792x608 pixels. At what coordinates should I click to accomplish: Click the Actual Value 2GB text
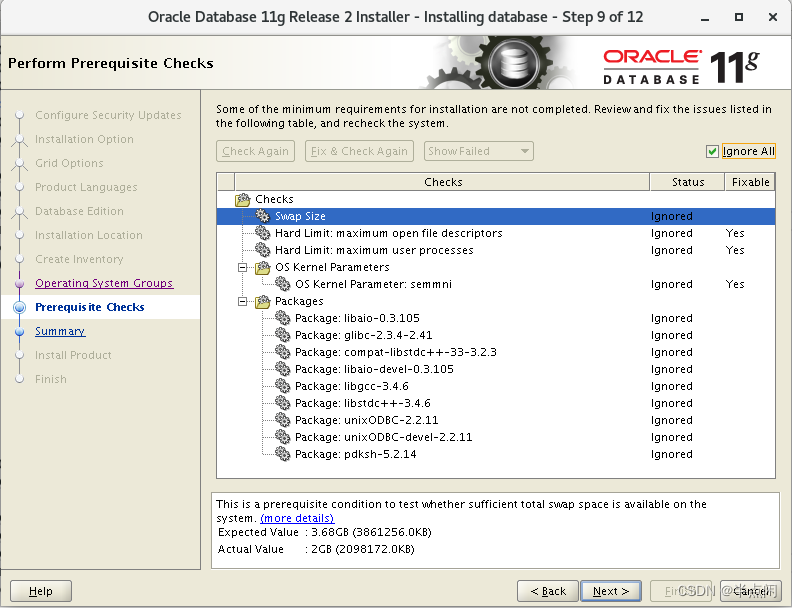click(316, 549)
